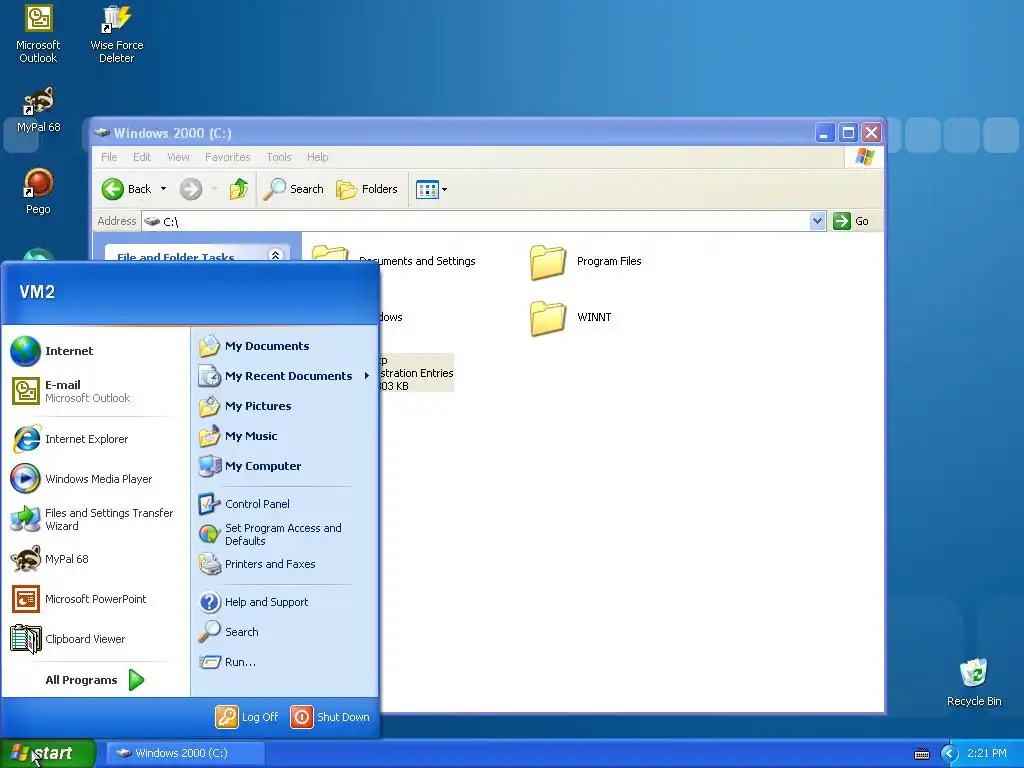Show hidden tray icons arrow
Viewport: 1024px width, 768px height.
pyautogui.click(x=949, y=754)
